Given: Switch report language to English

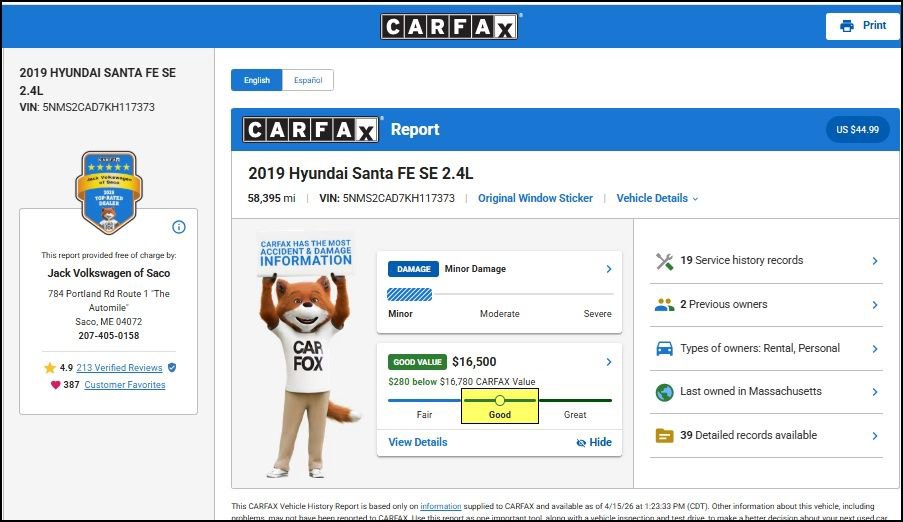Looking at the screenshot, I should click(x=257, y=80).
